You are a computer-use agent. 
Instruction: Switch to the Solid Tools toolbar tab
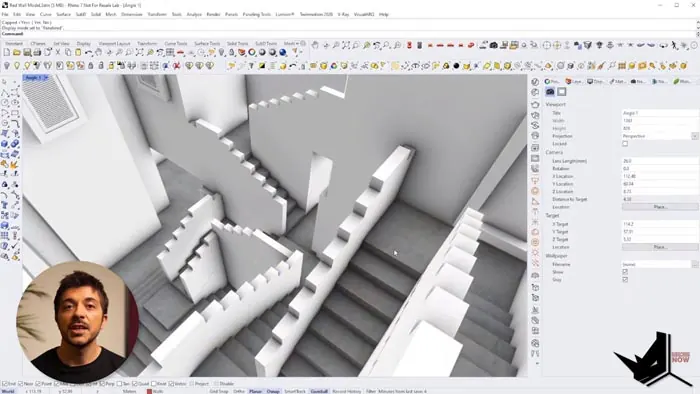click(x=238, y=44)
